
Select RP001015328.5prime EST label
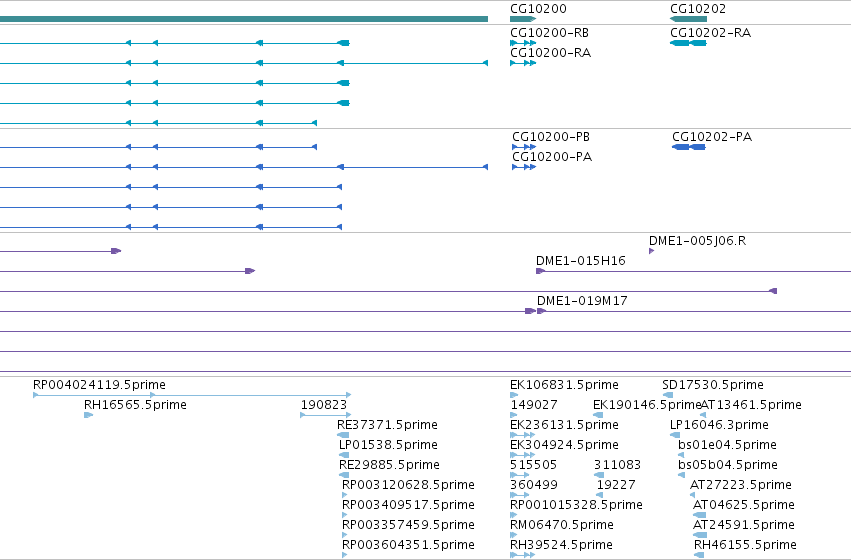point(576,505)
